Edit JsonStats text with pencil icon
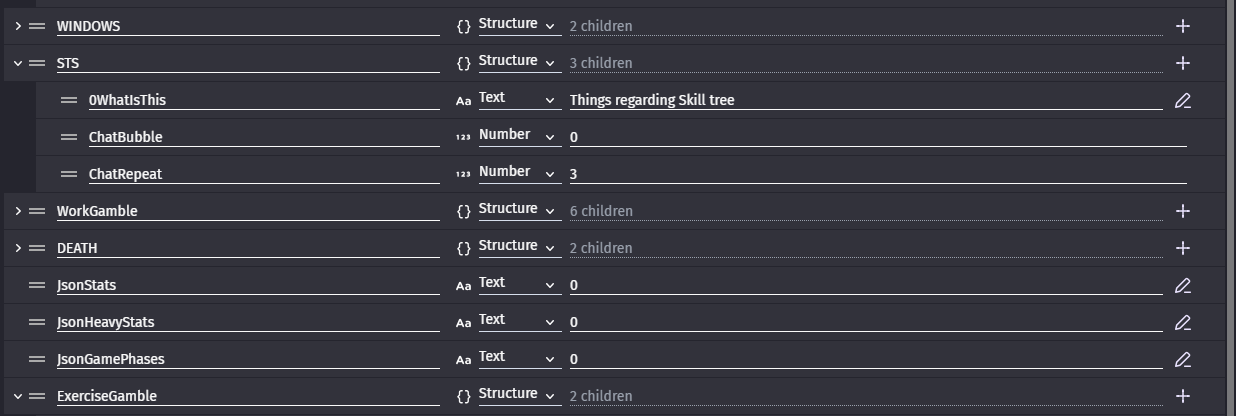Viewport: 1236px width, 416px height. (x=1183, y=285)
